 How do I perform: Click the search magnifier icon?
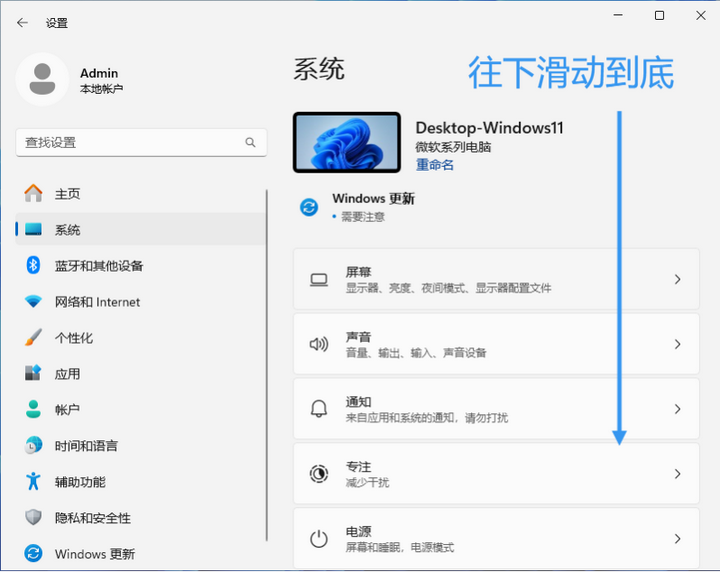pos(250,142)
